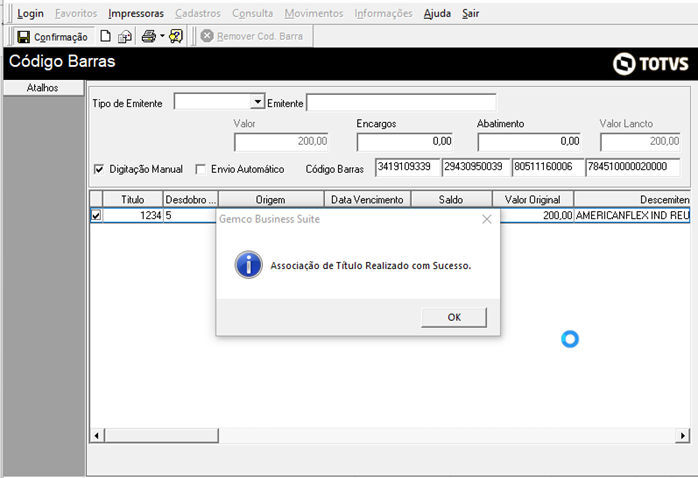The image size is (698, 478).
Task: Click the Origem column header
Action: [x=271, y=199]
